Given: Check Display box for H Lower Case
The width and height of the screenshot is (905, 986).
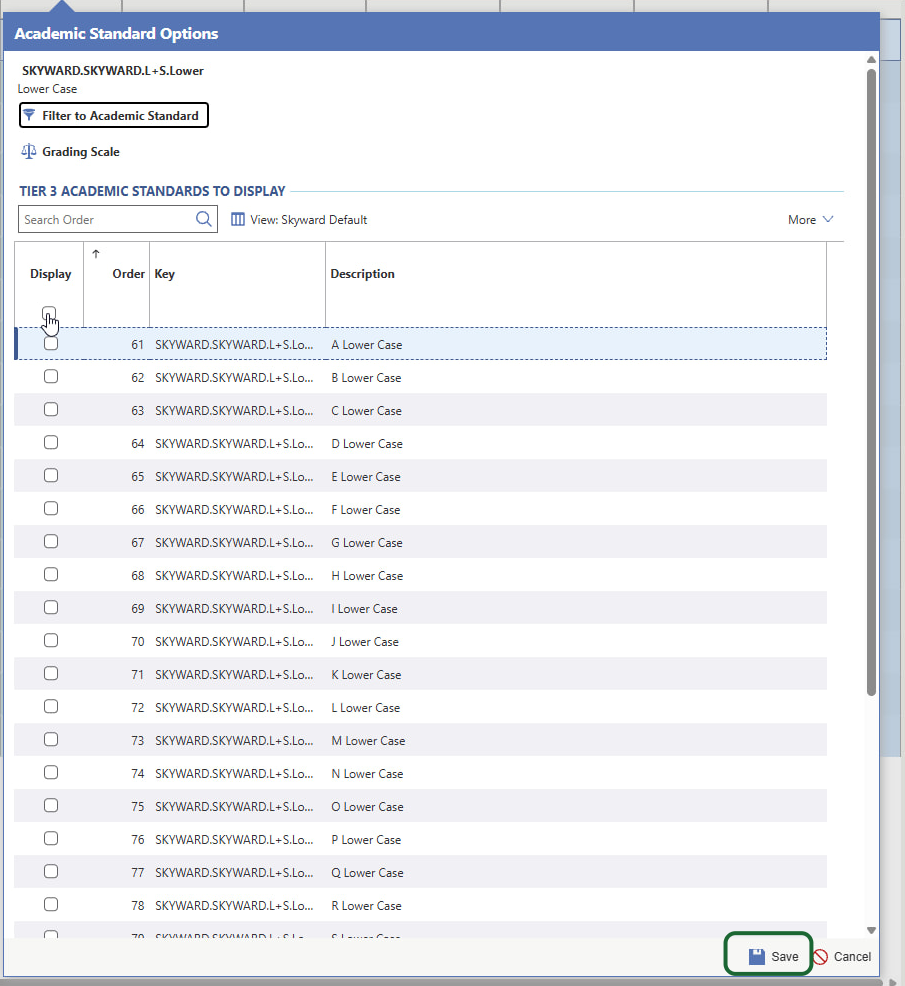Looking at the screenshot, I should (x=51, y=574).
